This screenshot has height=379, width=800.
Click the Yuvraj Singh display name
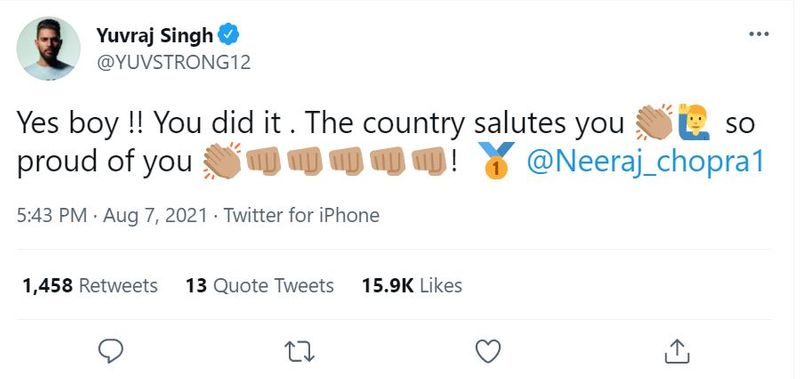155,35
